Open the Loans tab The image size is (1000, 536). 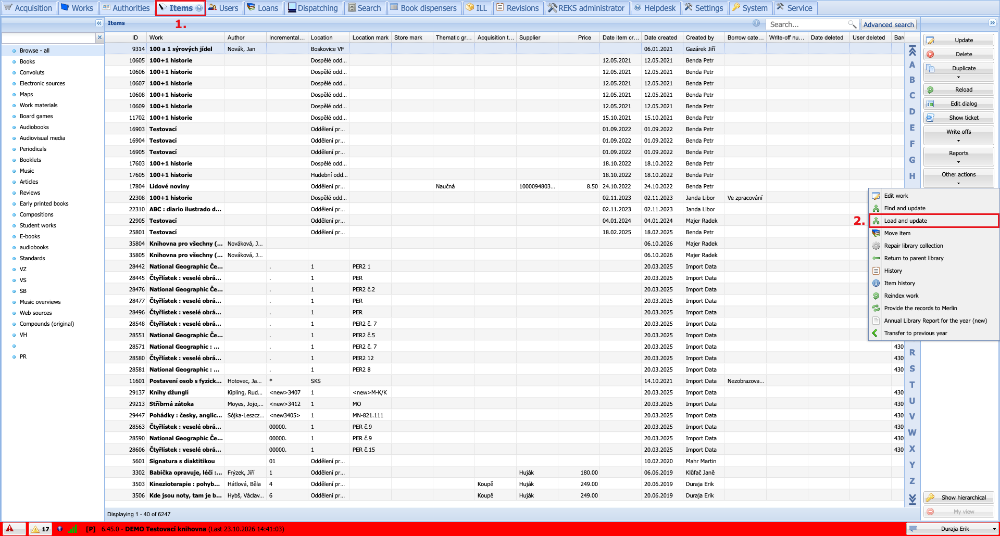tap(263, 8)
